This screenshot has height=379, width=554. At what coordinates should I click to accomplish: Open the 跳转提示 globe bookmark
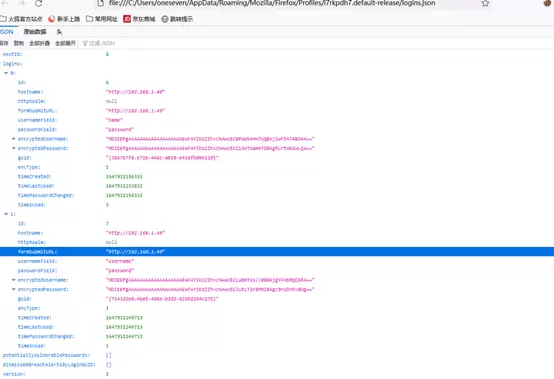coord(177,19)
